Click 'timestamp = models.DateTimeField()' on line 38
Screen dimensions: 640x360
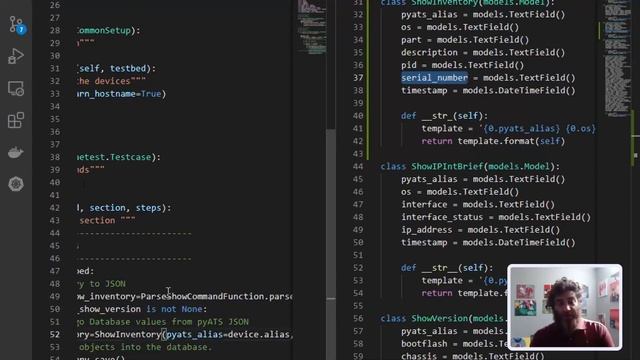[x=488, y=90]
